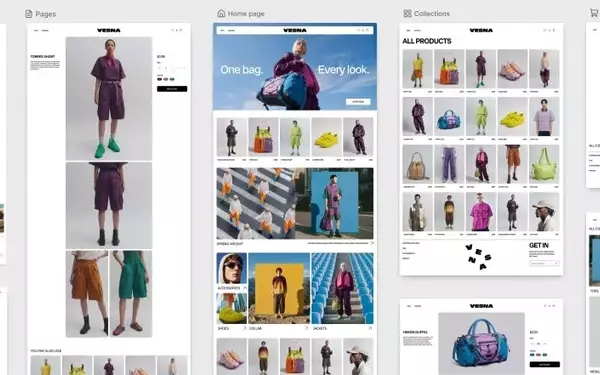
Task: Click the arrow icon next to COLLAB
Action: (306, 328)
